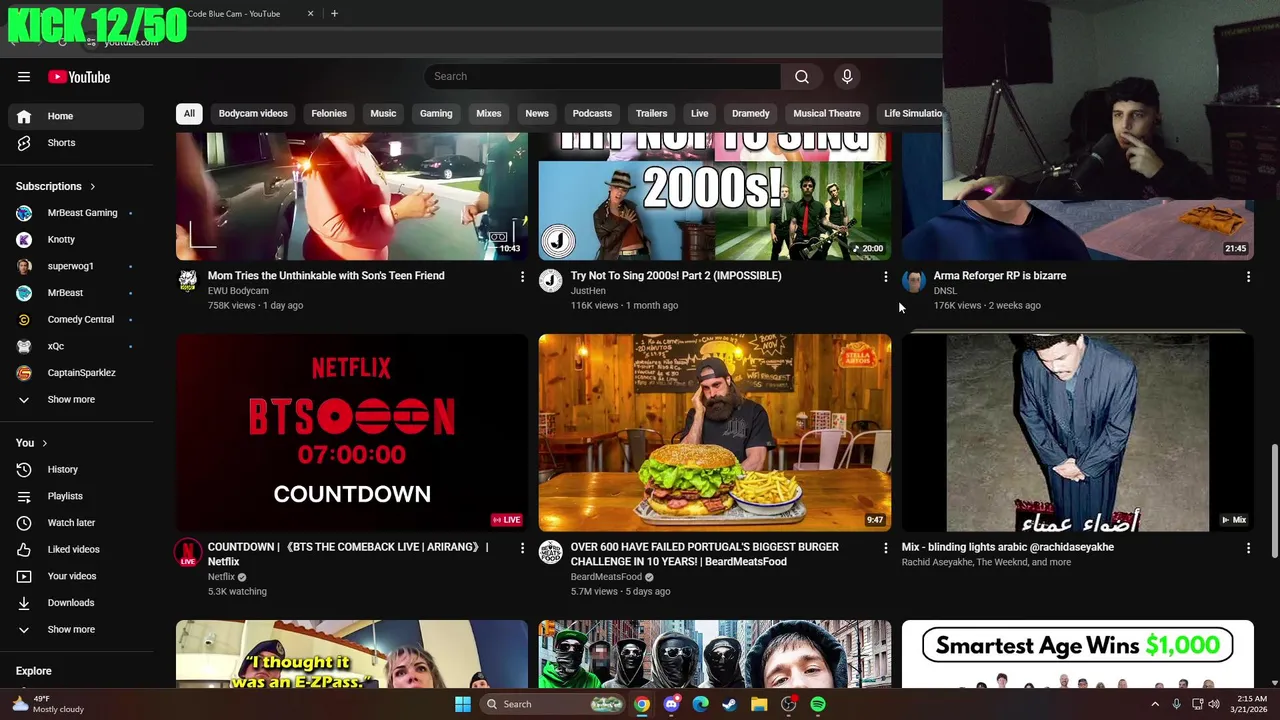
Task: Open Watch later in the sidebar
Action: coord(76,523)
